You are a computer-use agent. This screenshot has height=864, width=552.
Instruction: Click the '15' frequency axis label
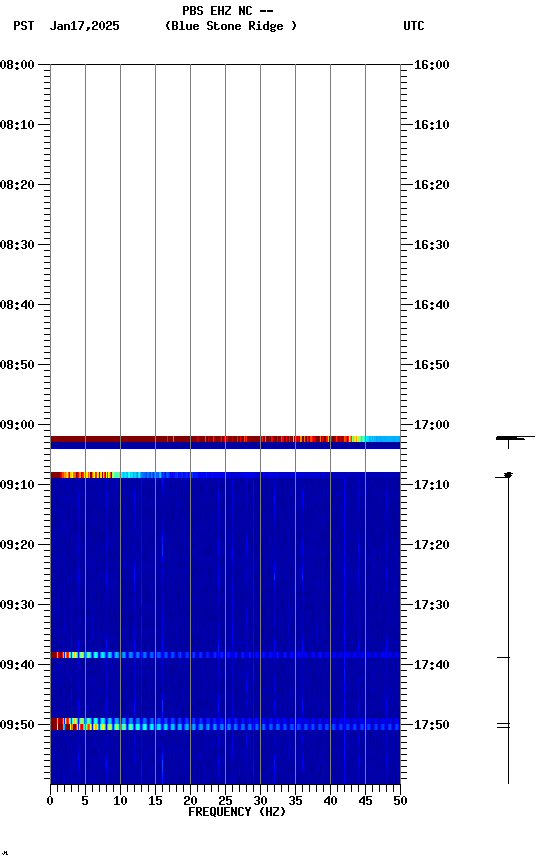tap(155, 801)
